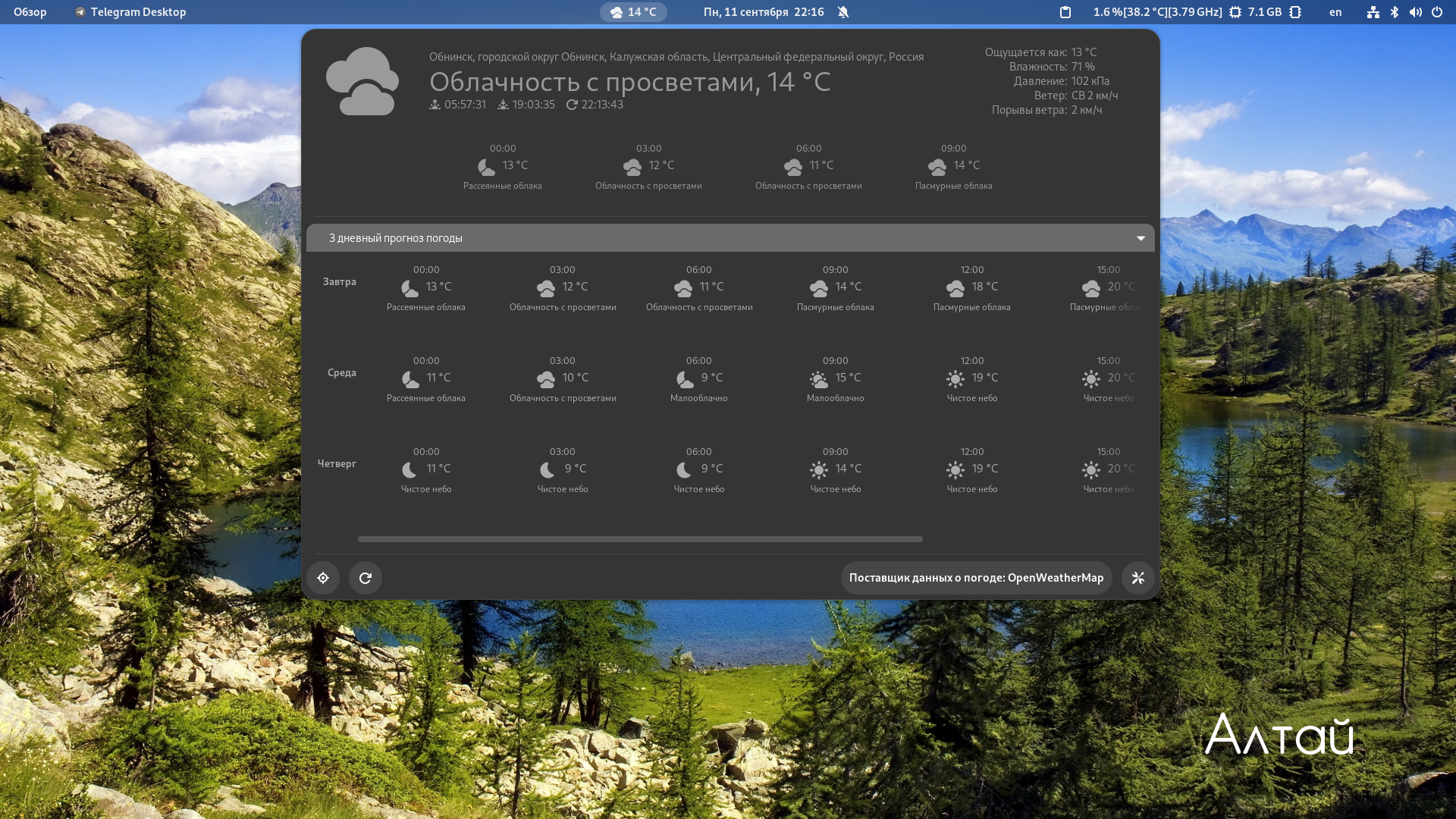Click Завтра 00:00 night cloud icon

409,288
